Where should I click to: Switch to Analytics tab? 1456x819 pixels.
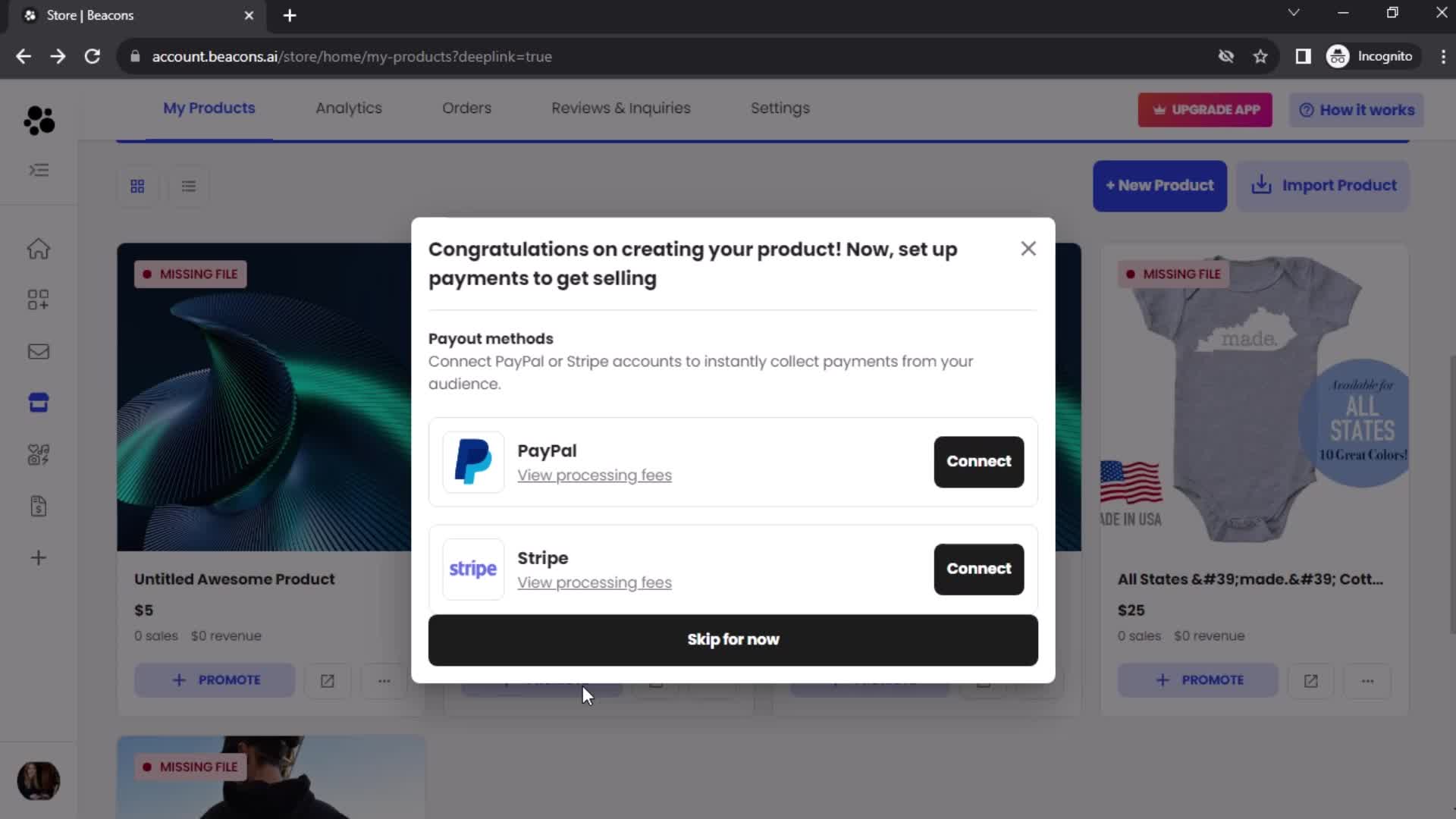point(348,108)
